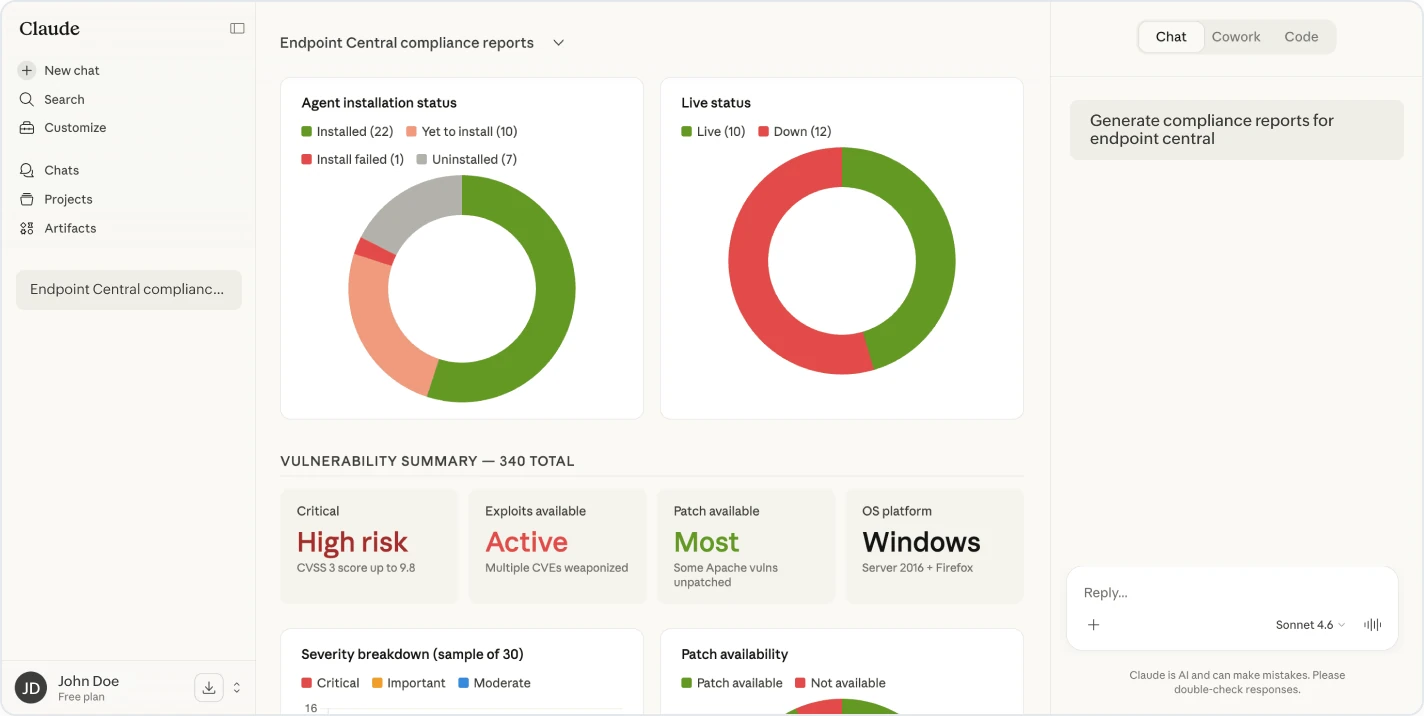Toggle the Critical severity legend entry
The image size is (1424, 716).
[x=330, y=683]
